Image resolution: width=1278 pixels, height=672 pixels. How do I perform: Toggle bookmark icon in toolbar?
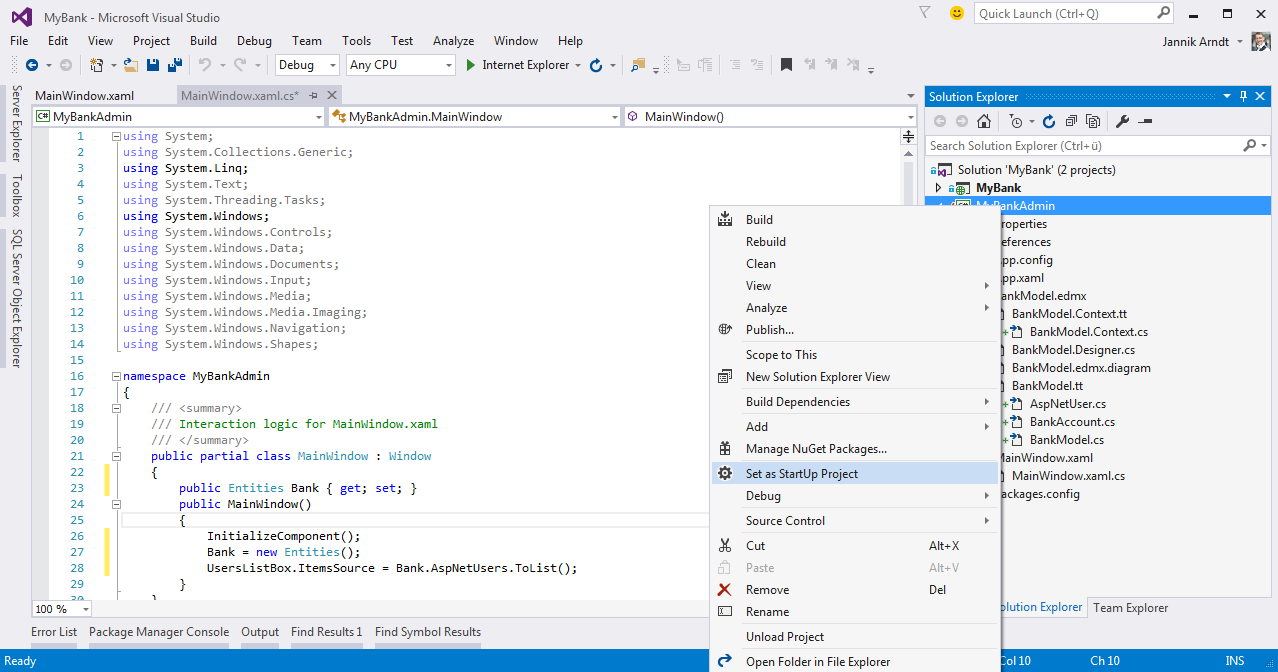tap(787, 65)
